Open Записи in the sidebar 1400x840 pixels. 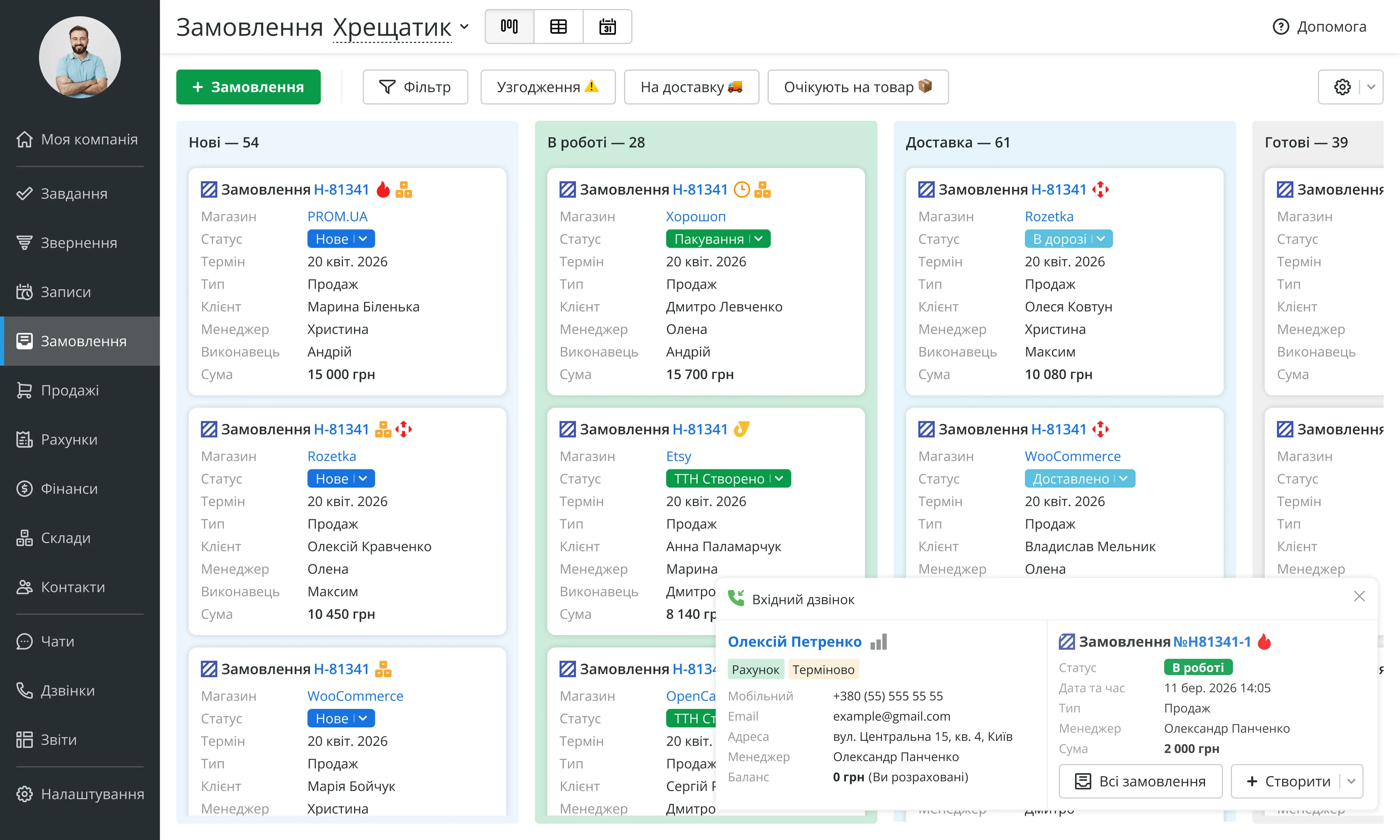[80, 292]
